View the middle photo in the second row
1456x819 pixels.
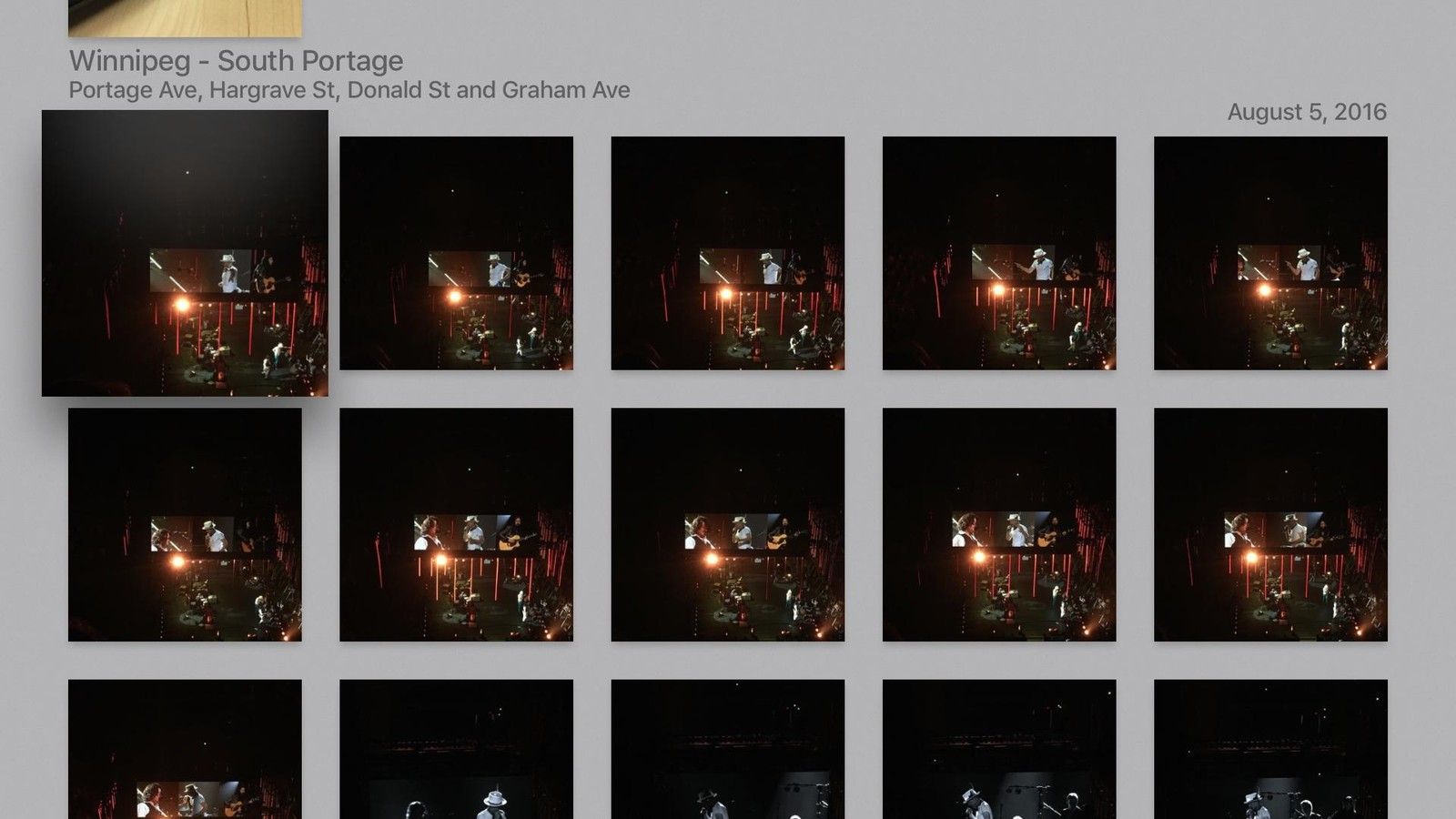[x=727, y=524]
